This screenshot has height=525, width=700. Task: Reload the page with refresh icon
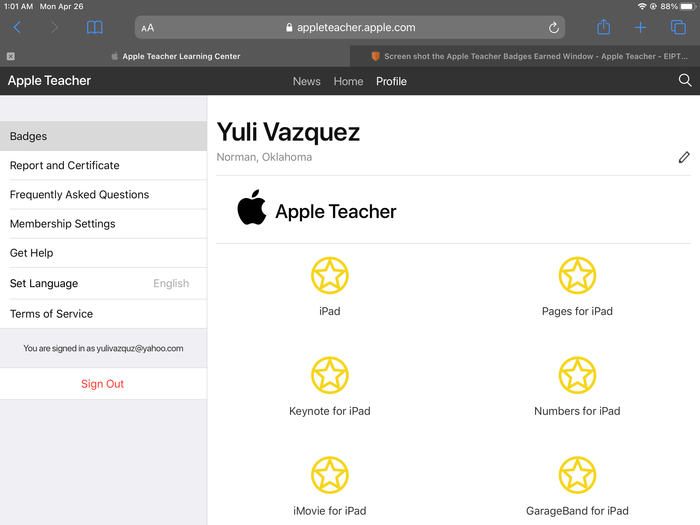coord(554,28)
